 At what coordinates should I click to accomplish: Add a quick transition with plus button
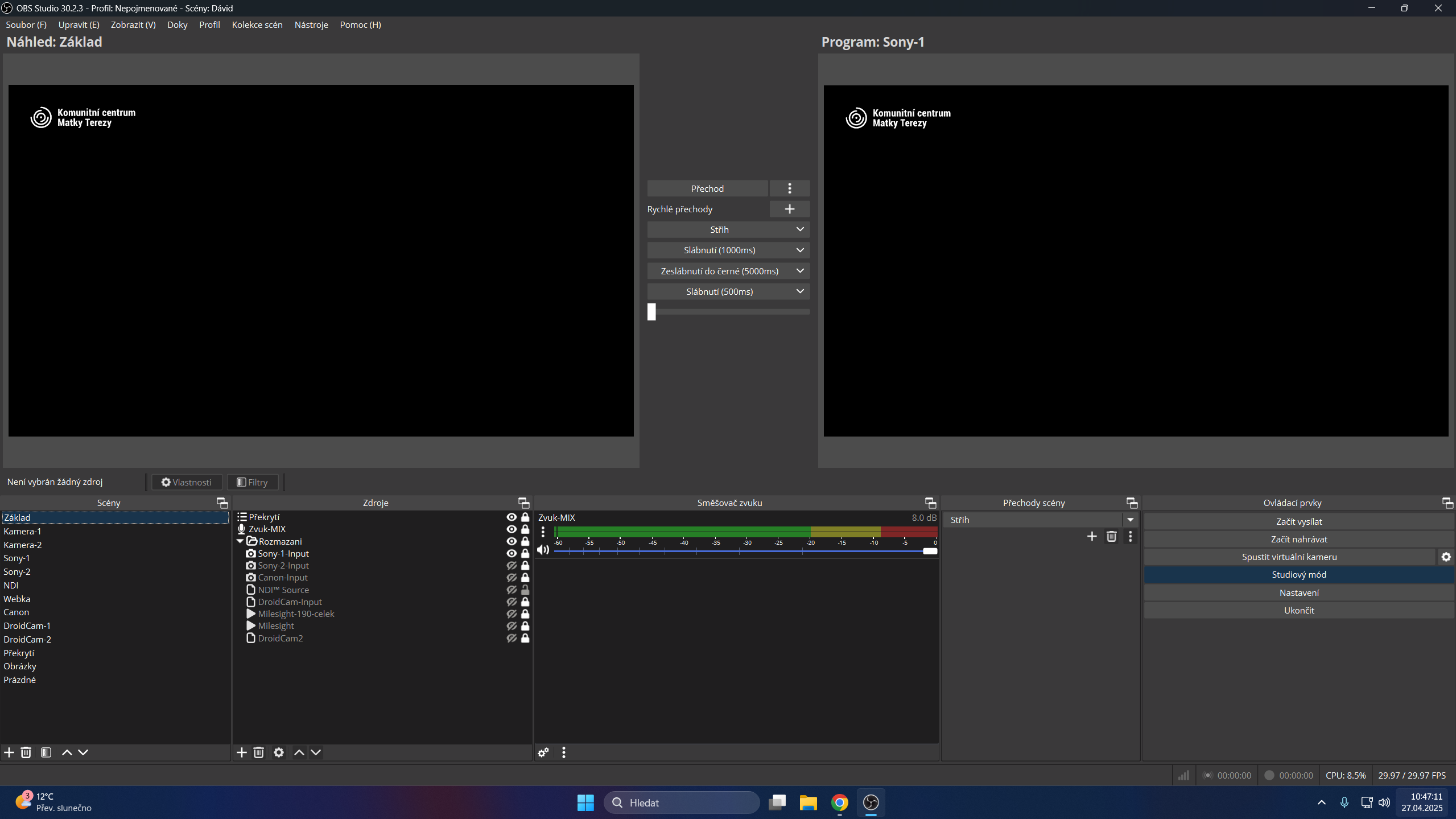click(x=789, y=209)
